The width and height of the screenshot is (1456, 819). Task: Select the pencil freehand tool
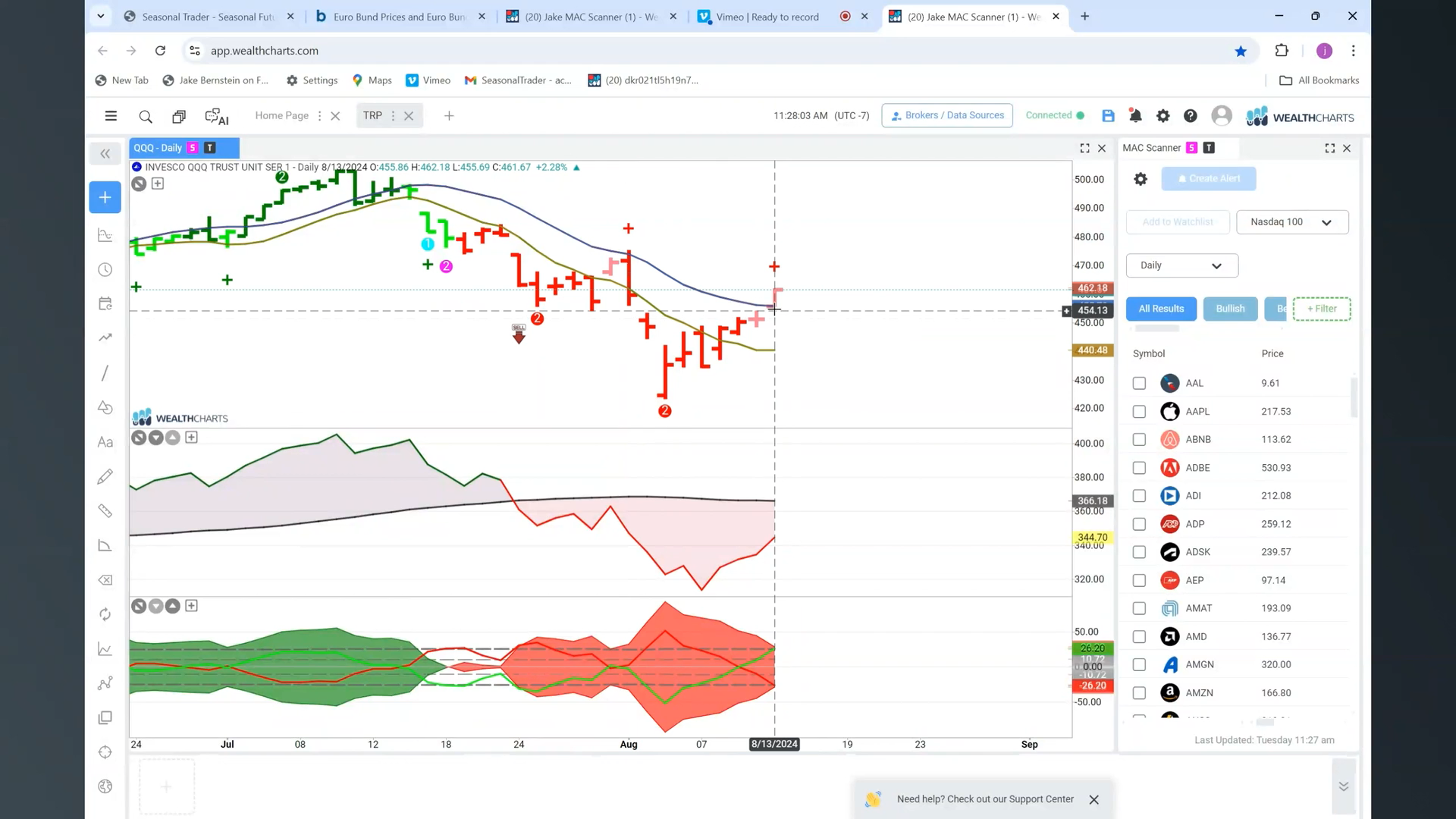point(105,476)
